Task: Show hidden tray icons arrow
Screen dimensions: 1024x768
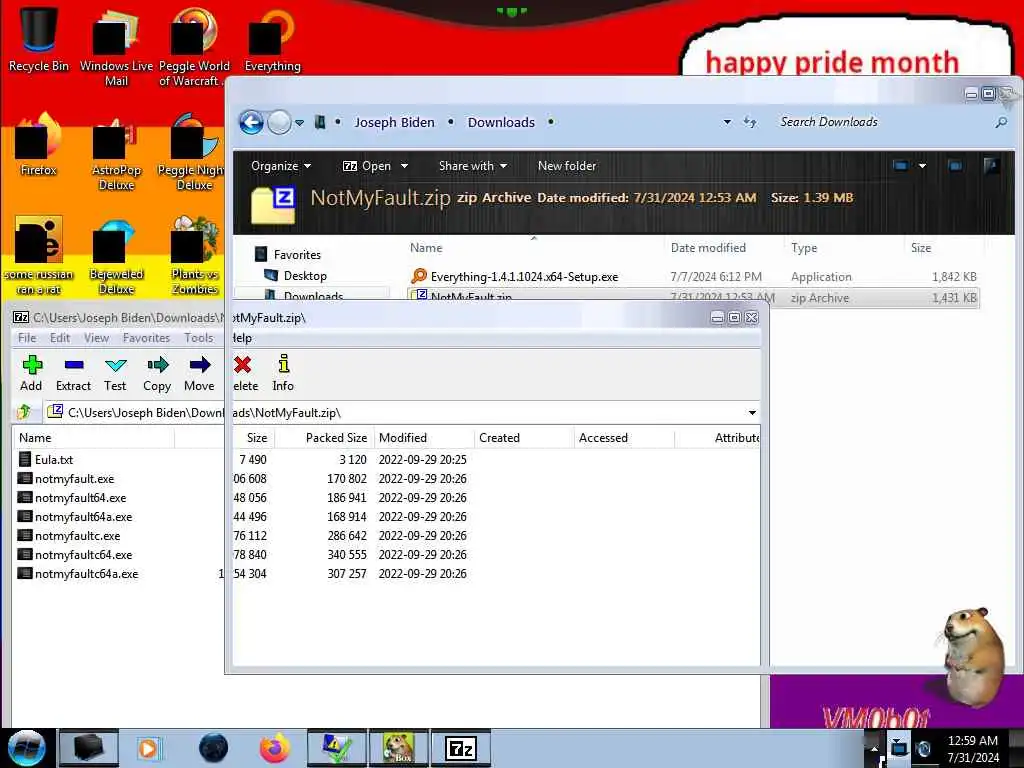Action: point(874,748)
